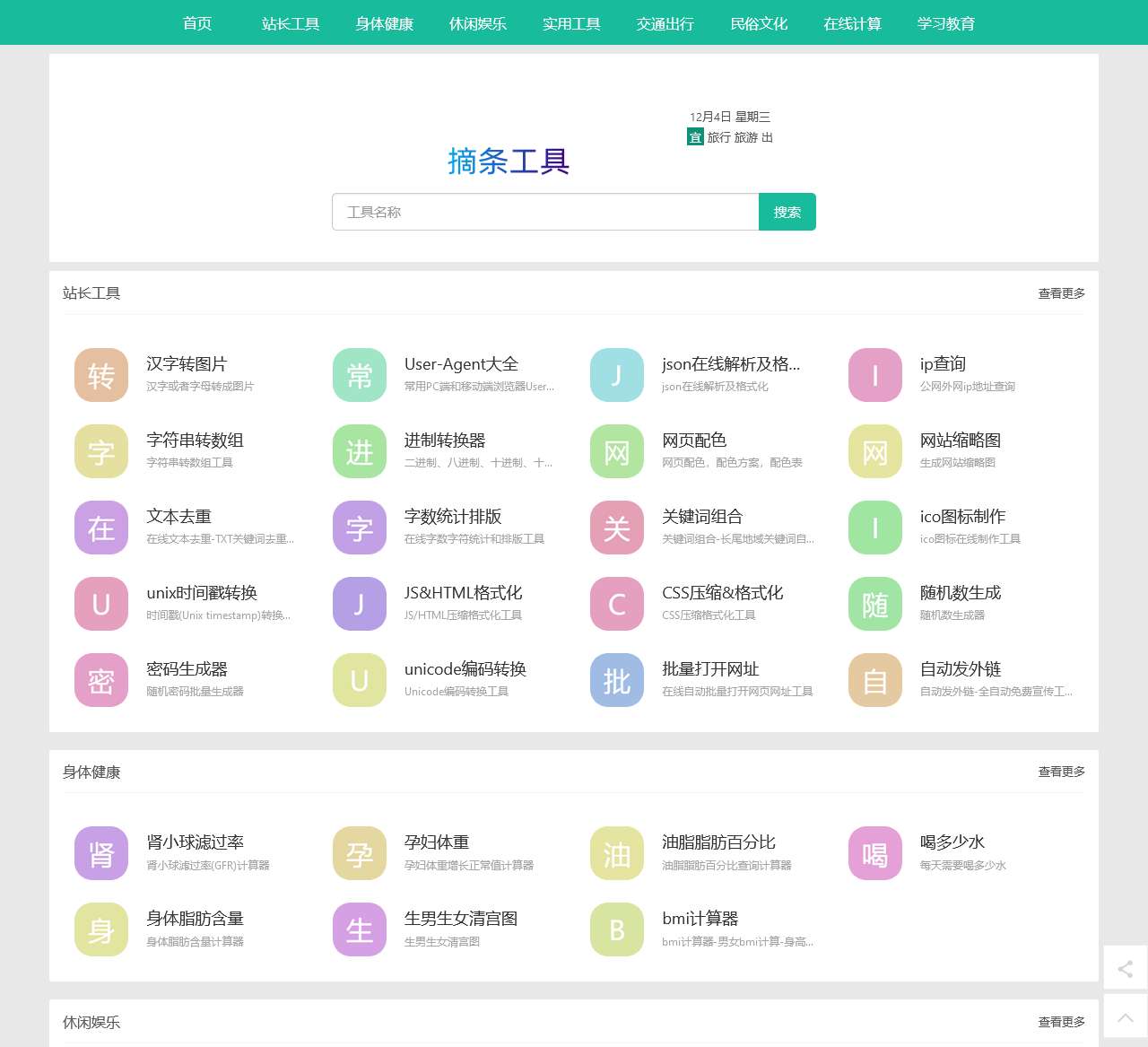Click description 公网外网ip地址查询
Image resolution: width=1148 pixels, height=1047 pixels.
968,387
